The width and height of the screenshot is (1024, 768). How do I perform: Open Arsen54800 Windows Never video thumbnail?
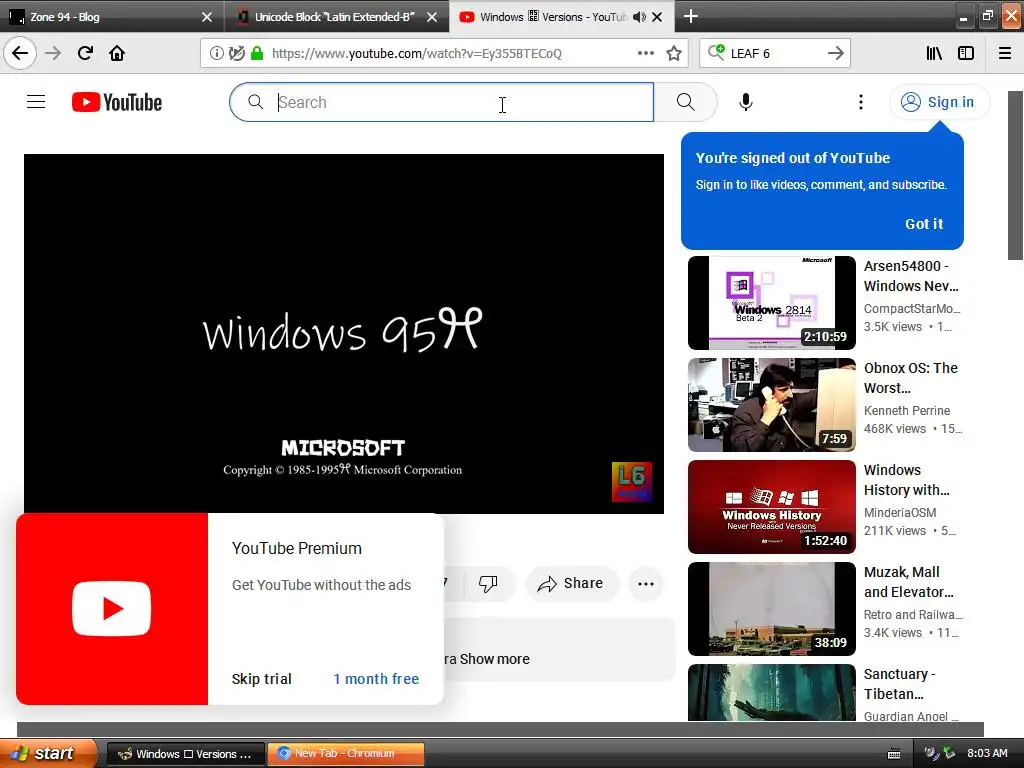tap(771, 303)
